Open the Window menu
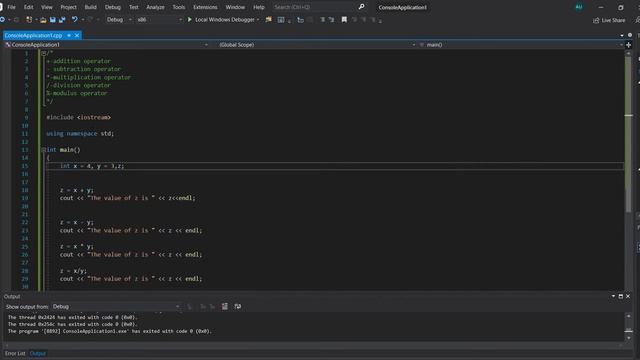Viewport: 640px width, 360px height. (235, 7)
